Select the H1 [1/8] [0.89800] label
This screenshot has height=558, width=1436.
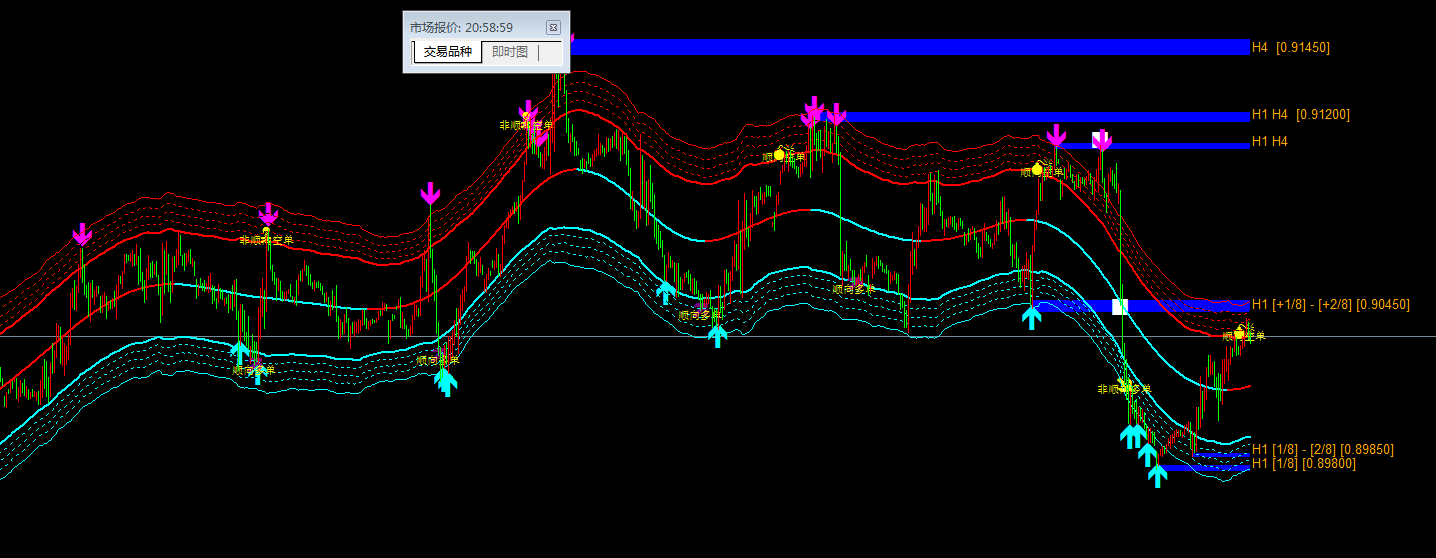tap(1303, 463)
